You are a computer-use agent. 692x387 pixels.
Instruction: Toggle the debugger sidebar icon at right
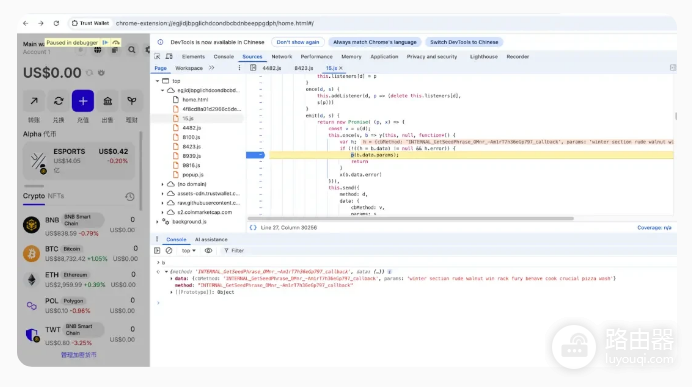point(673,68)
